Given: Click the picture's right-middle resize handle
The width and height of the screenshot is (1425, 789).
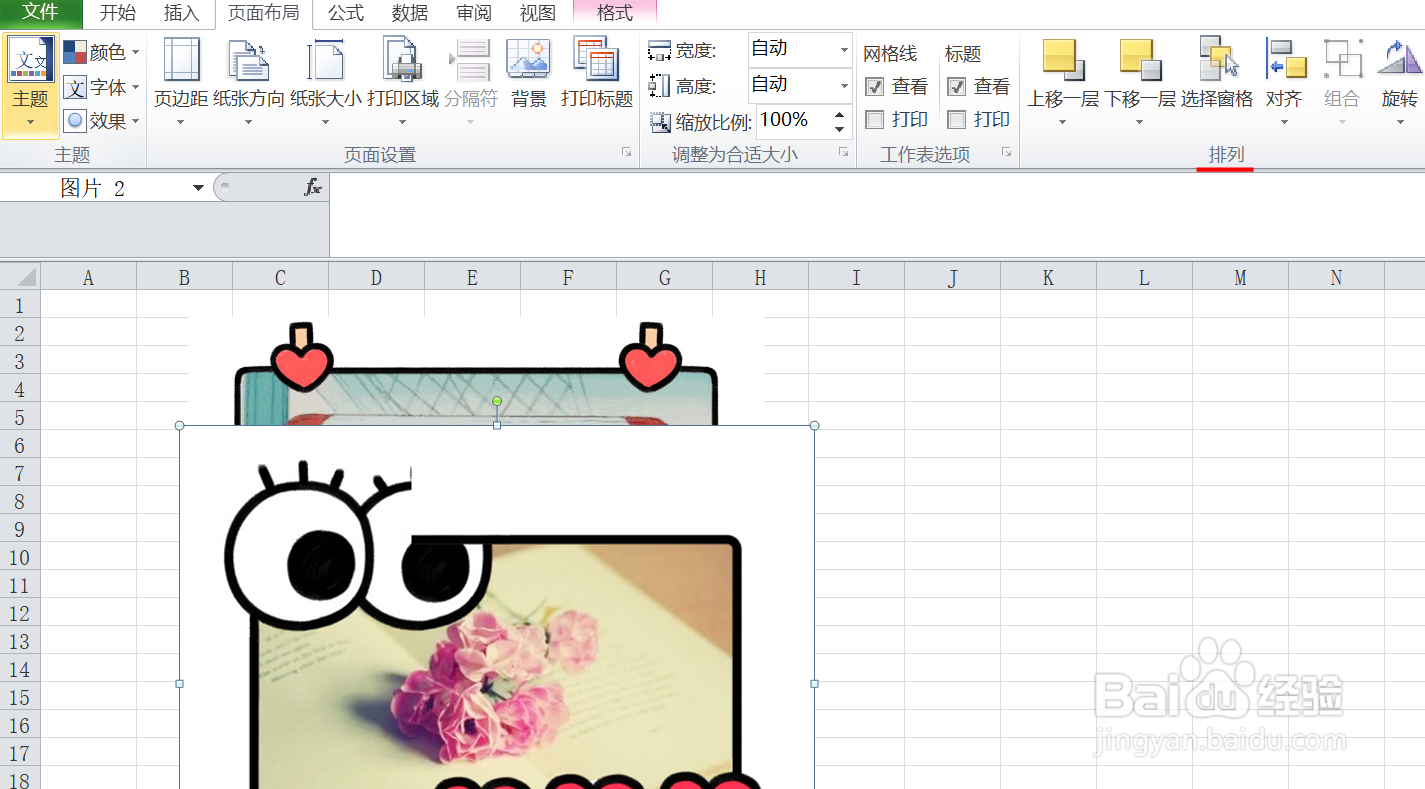Looking at the screenshot, I should pyautogui.click(x=814, y=684).
